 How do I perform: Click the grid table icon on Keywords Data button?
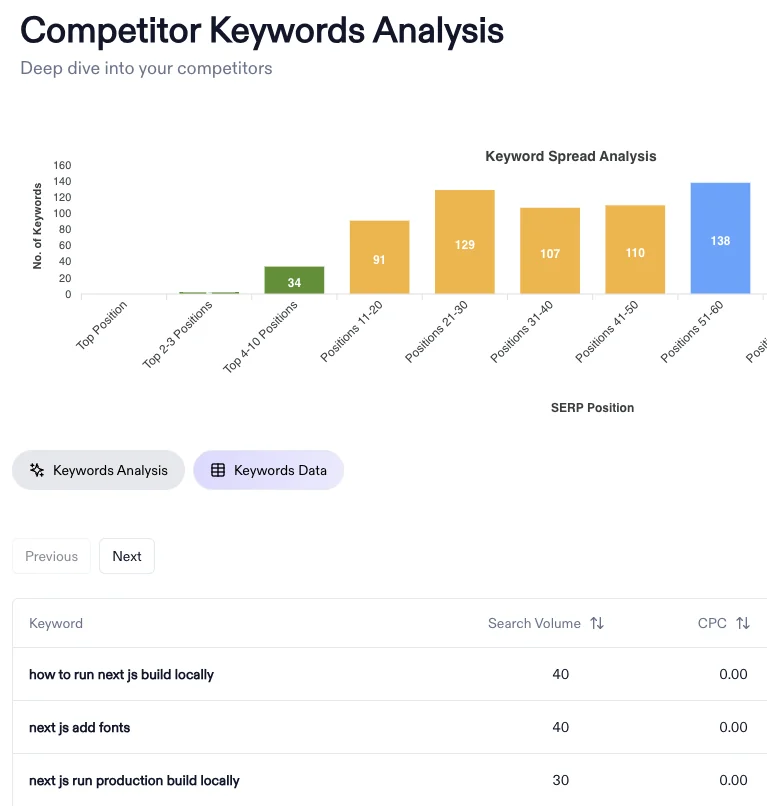click(218, 469)
